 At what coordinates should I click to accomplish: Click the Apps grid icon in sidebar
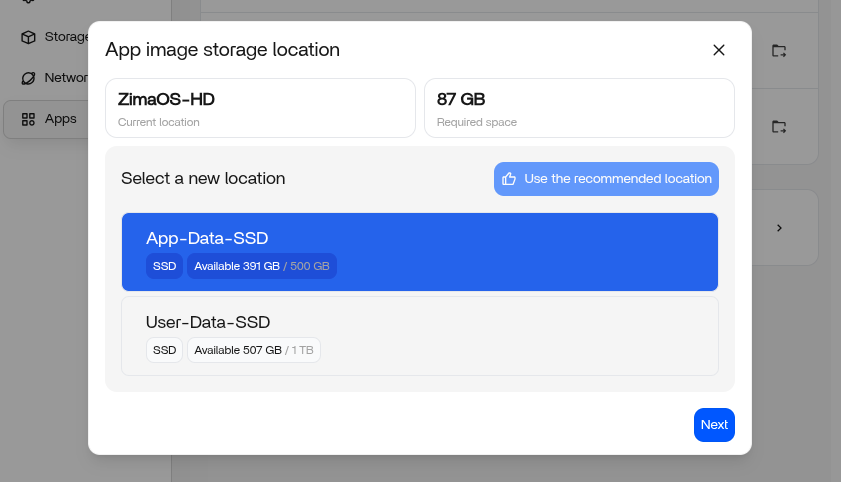[28, 119]
